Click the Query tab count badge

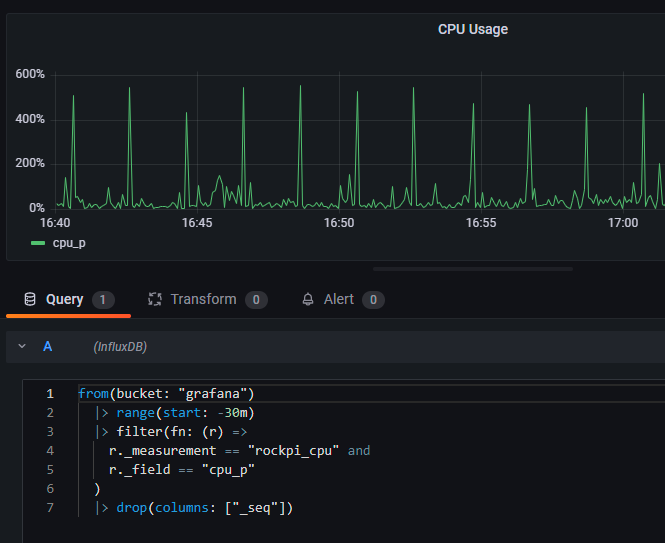click(103, 300)
